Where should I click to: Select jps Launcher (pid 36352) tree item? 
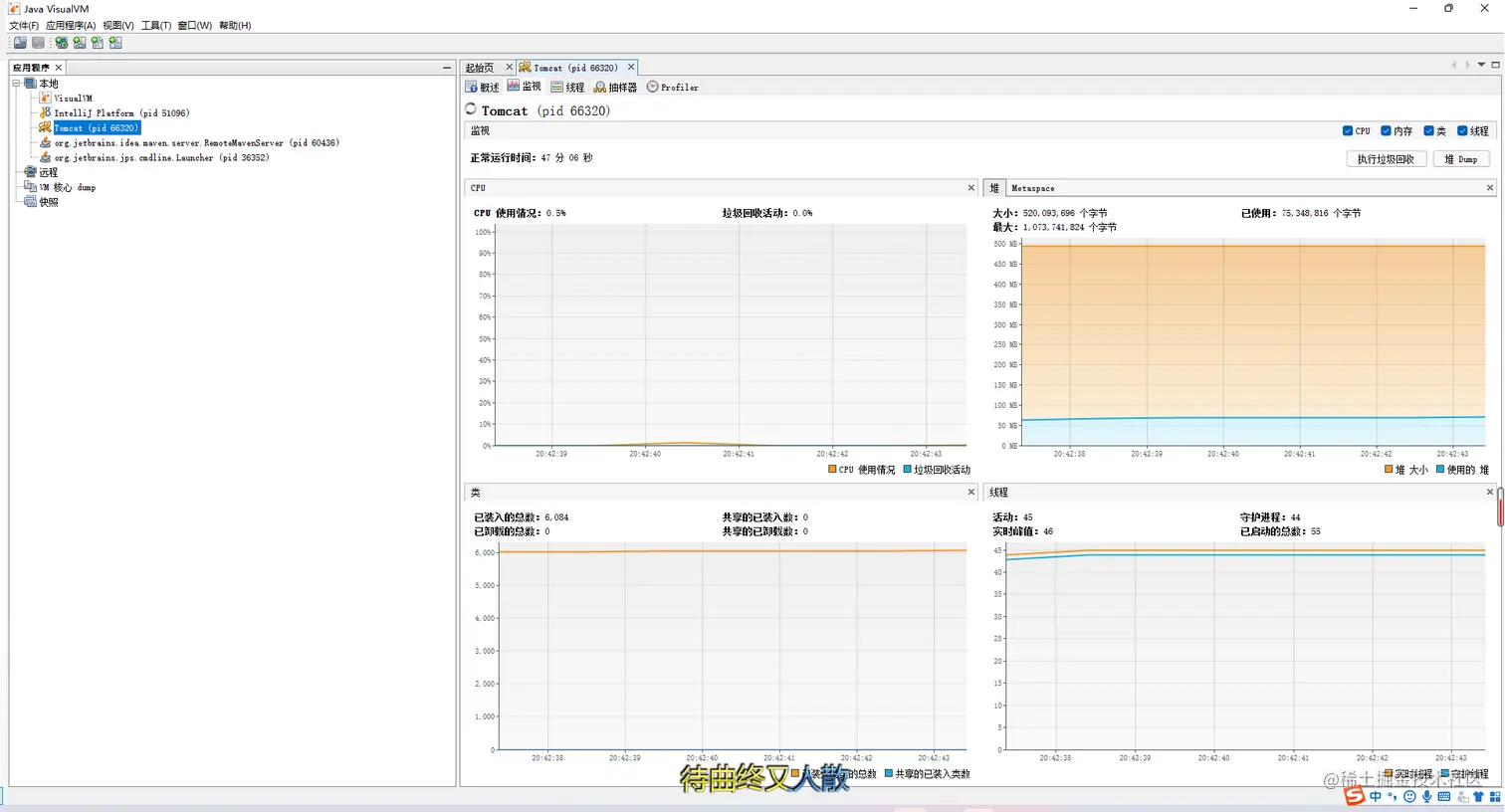161,157
